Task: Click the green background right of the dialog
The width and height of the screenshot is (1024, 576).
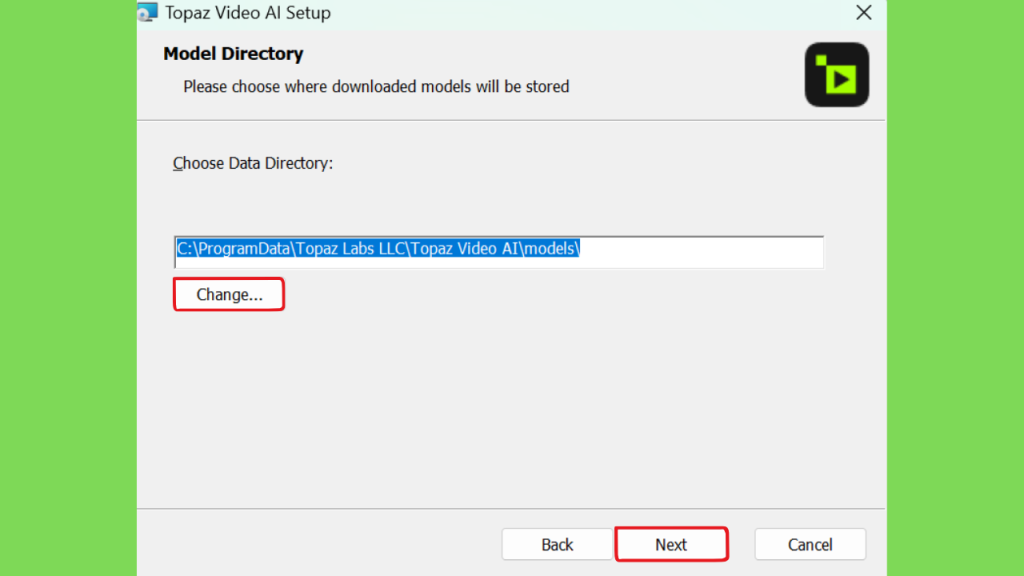Action: tap(955, 288)
